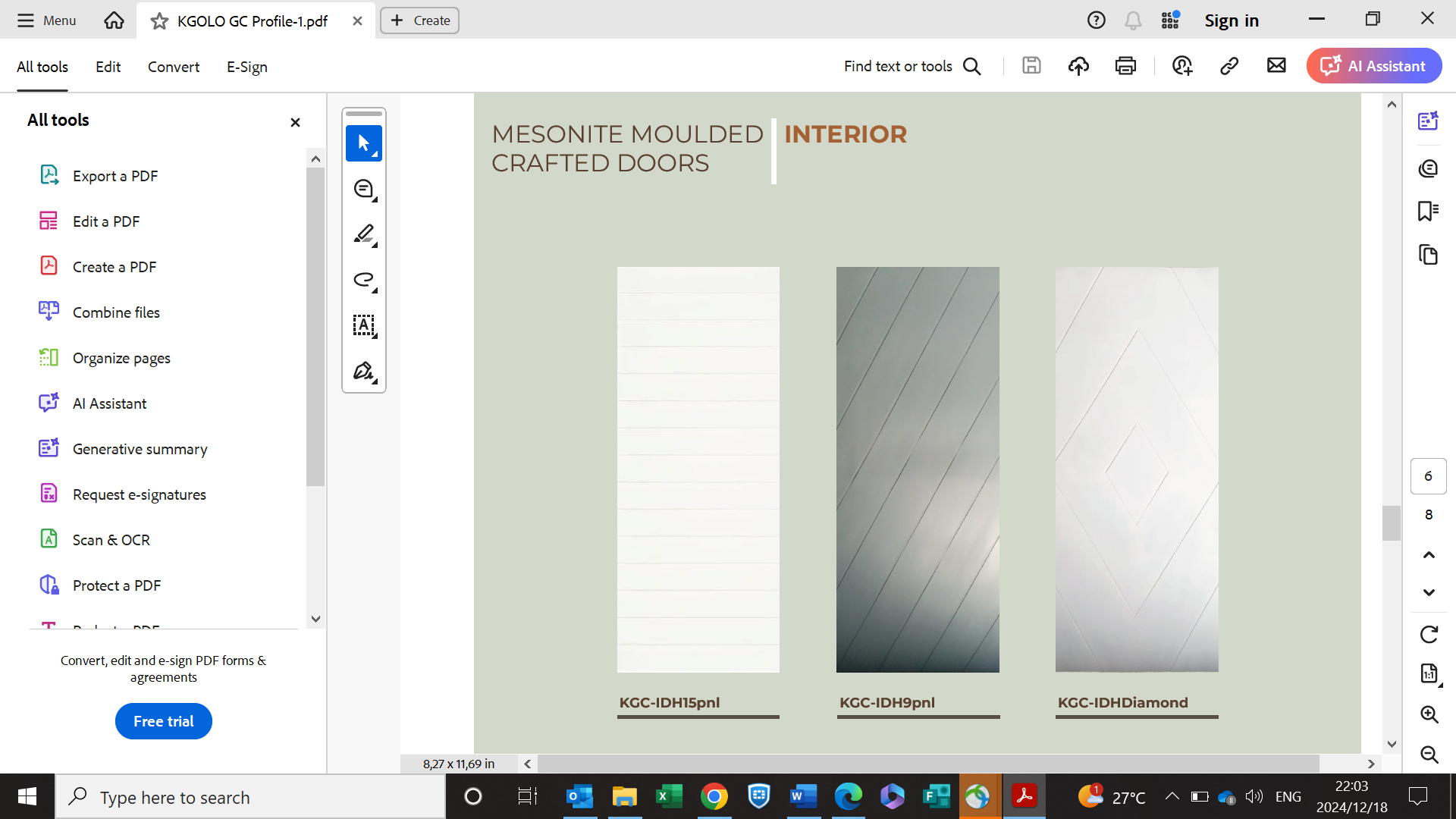Select the arrow selection tool

point(363,143)
